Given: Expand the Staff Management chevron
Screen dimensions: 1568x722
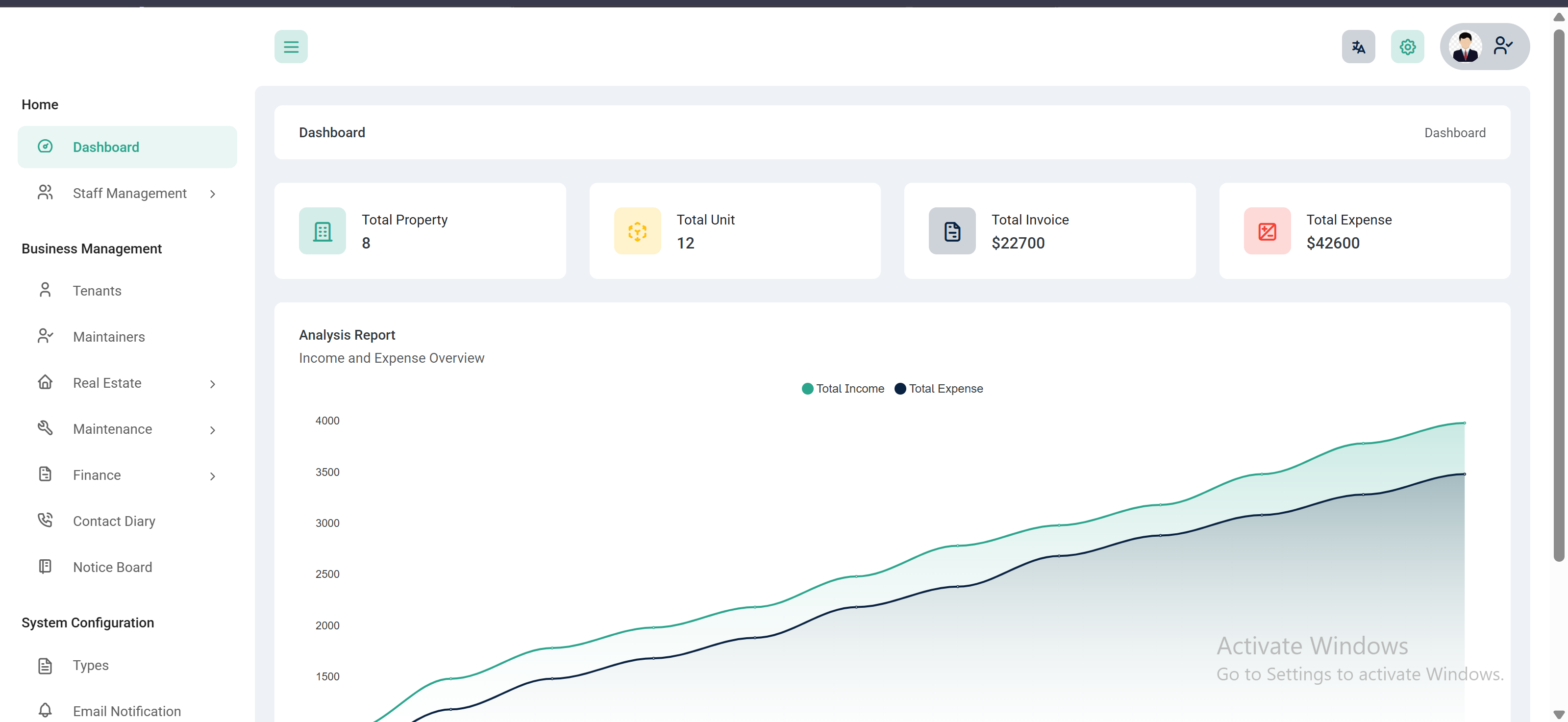Looking at the screenshot, I should pos(212,194).
